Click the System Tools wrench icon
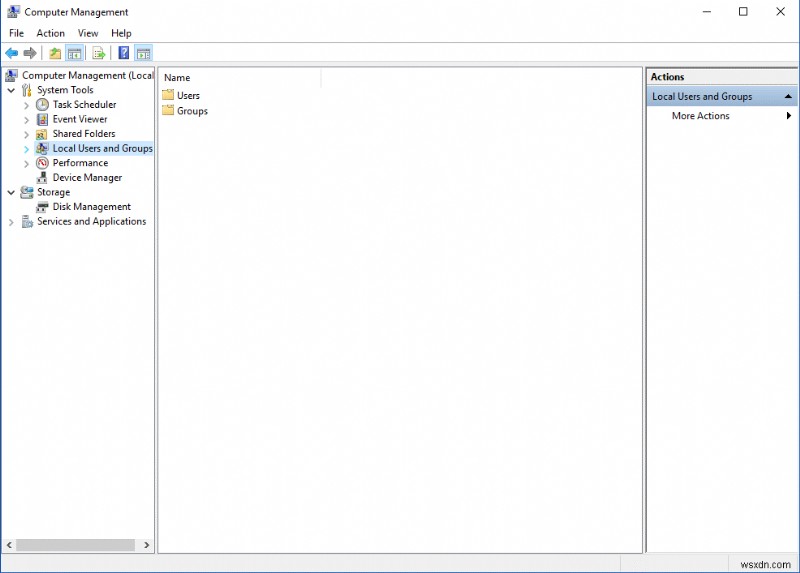This screenshot has width=800, height=573. pyautogui.click(x=27, y=90)
